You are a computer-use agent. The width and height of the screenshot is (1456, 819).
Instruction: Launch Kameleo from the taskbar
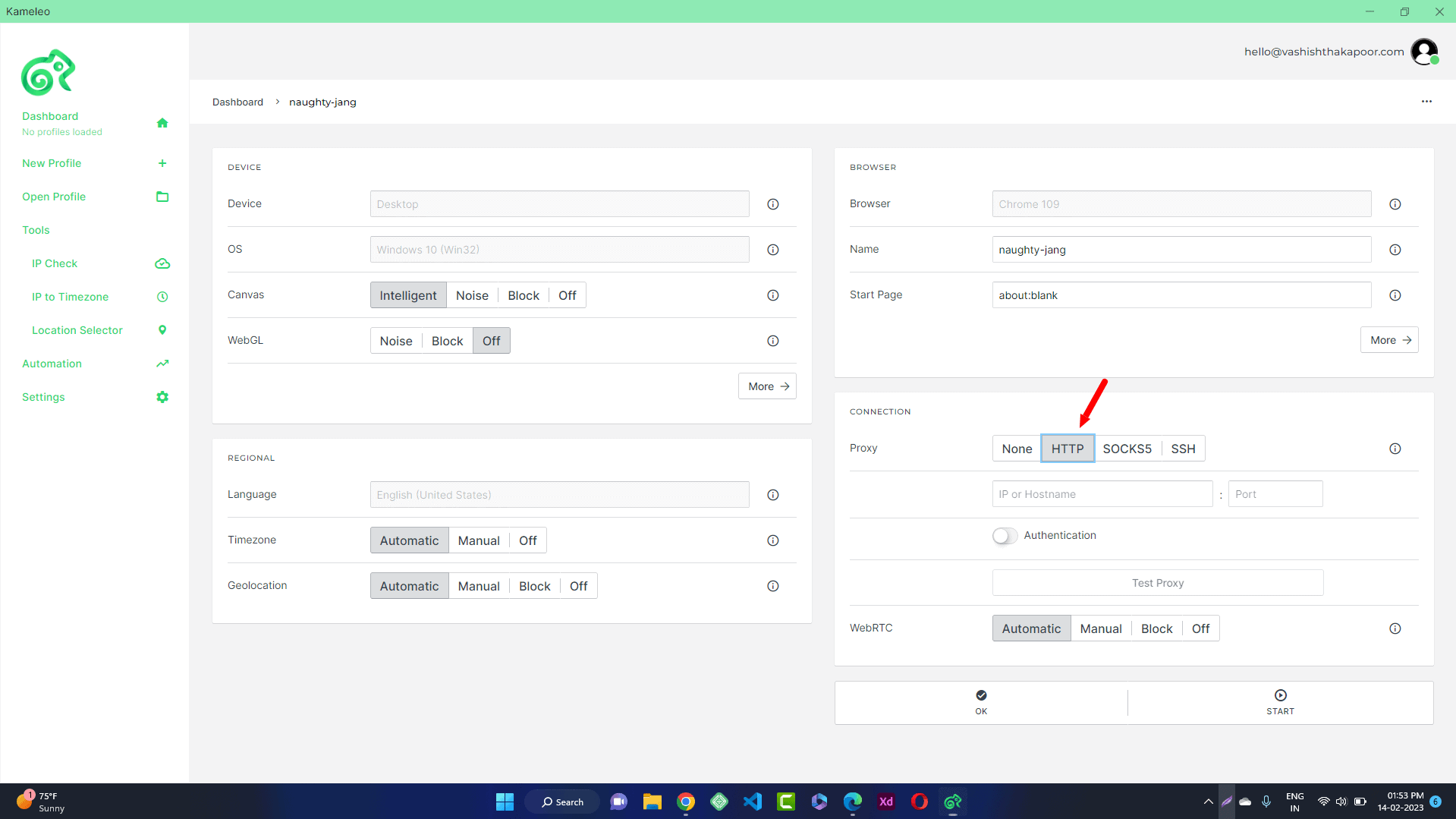(952, 801)
